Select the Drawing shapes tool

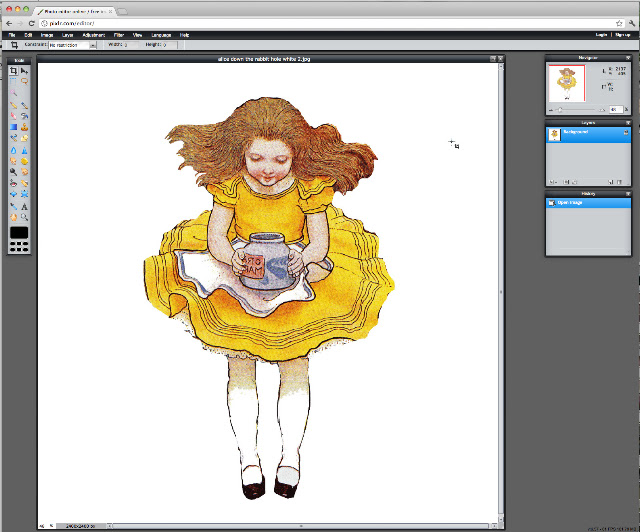[x=24, y=138]
